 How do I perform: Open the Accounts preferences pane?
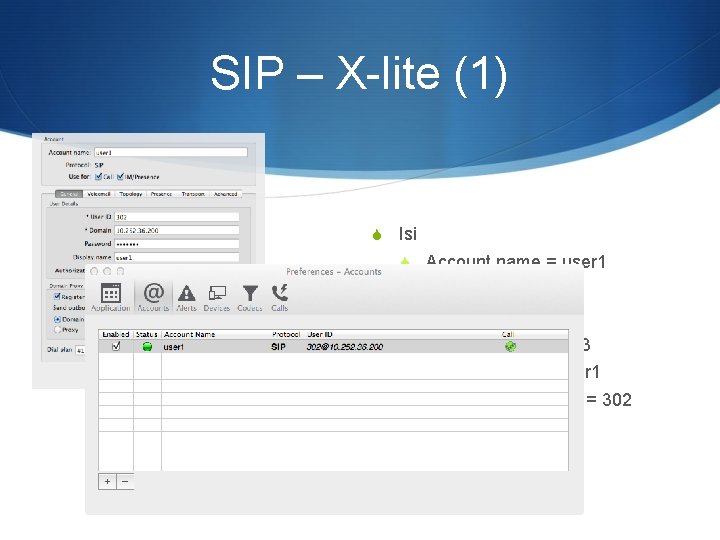pyautogui.click(x=153, y=298)
